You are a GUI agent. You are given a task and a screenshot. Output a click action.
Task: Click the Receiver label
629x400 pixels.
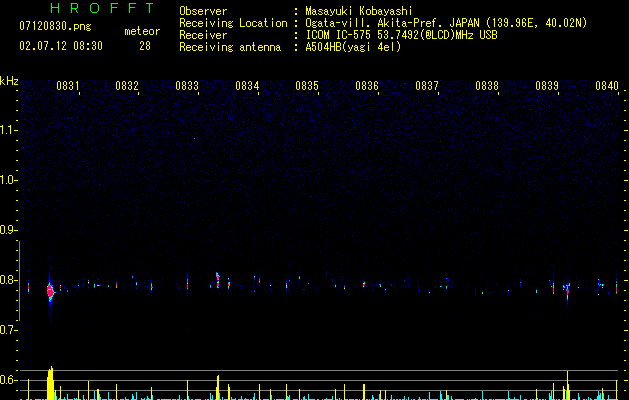click(203, 35)
